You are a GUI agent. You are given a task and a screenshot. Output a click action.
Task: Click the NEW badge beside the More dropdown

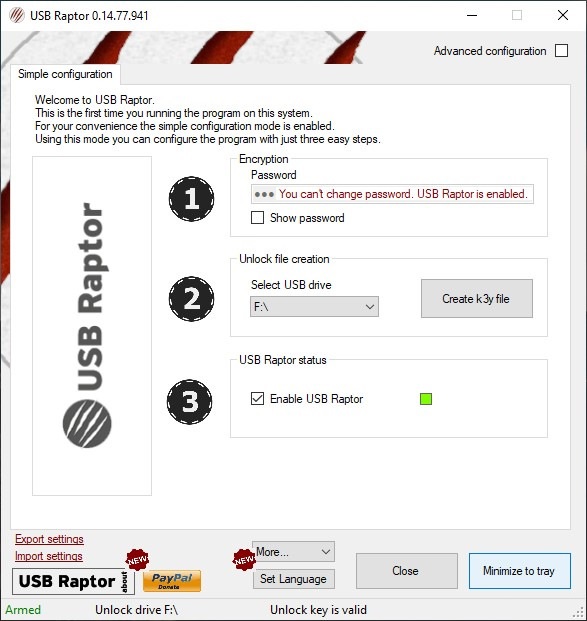point(244,560)
